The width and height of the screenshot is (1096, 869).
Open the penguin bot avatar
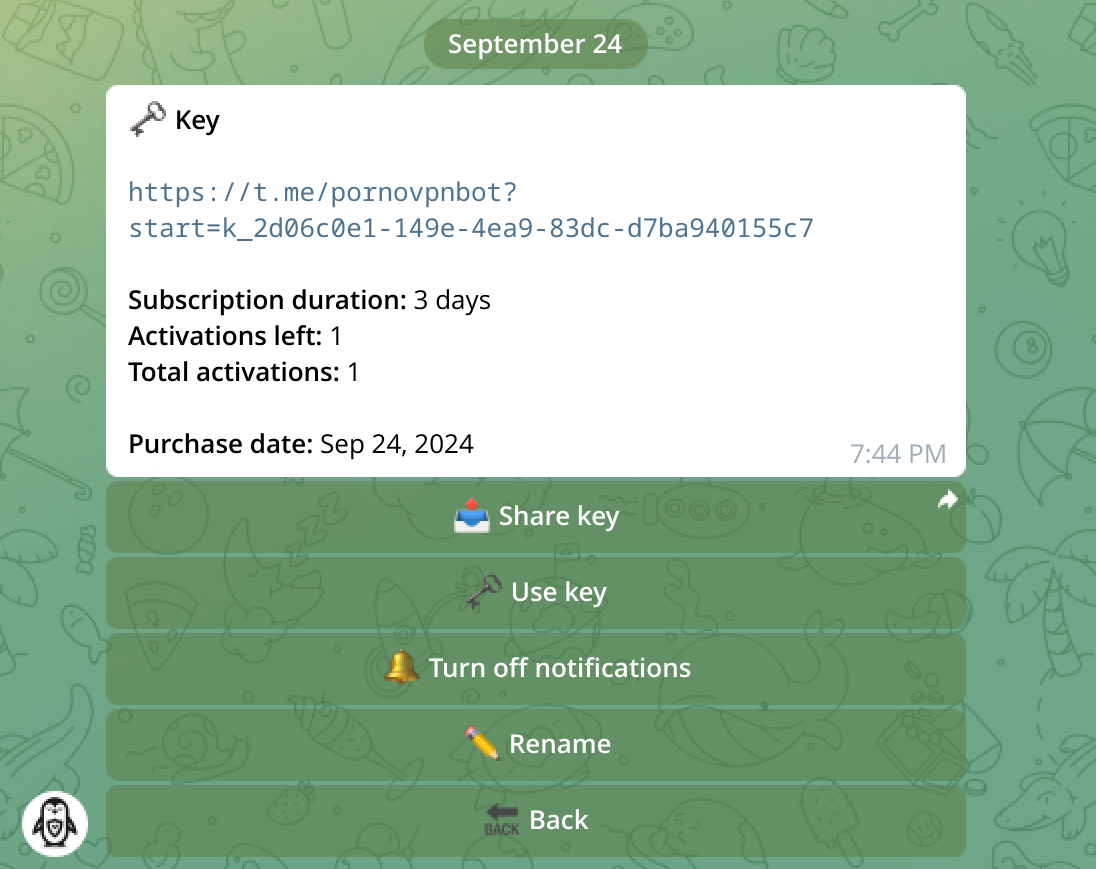click(55, 824)
